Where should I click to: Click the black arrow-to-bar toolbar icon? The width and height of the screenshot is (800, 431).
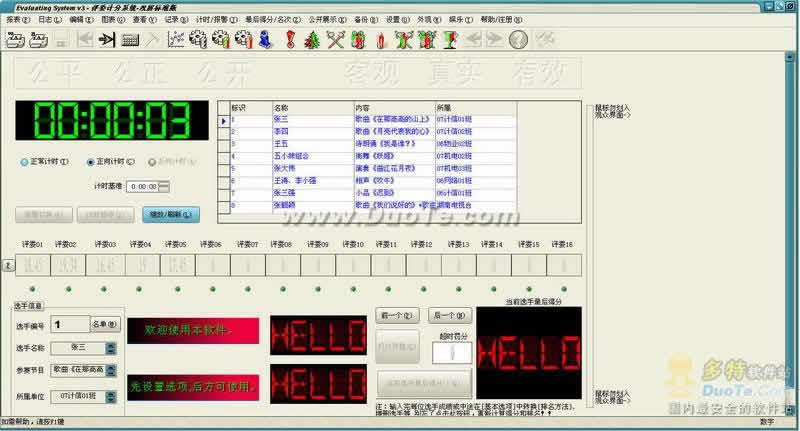[107, 40]
